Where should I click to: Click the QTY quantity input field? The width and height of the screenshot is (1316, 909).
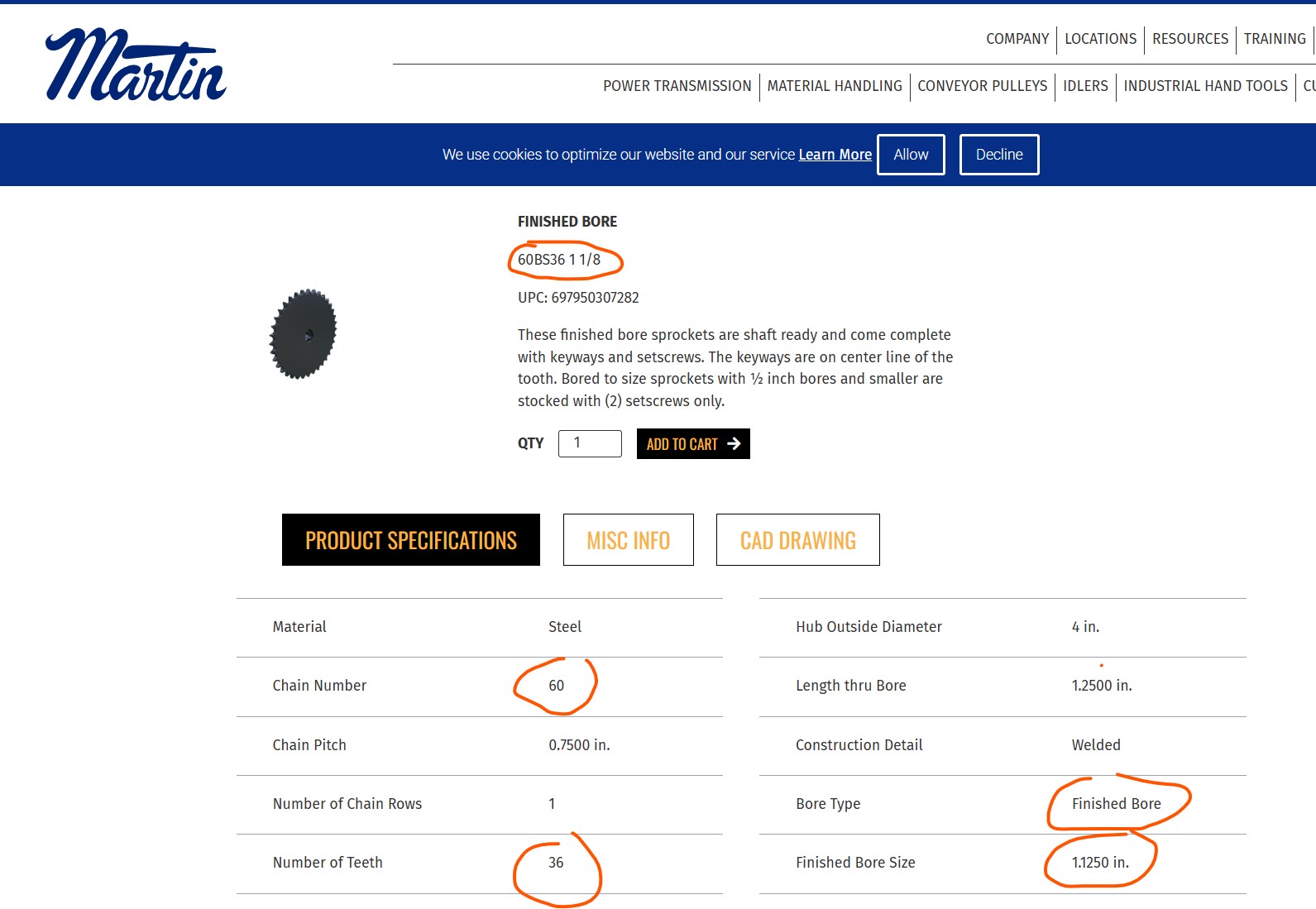[x=590, y=443]
